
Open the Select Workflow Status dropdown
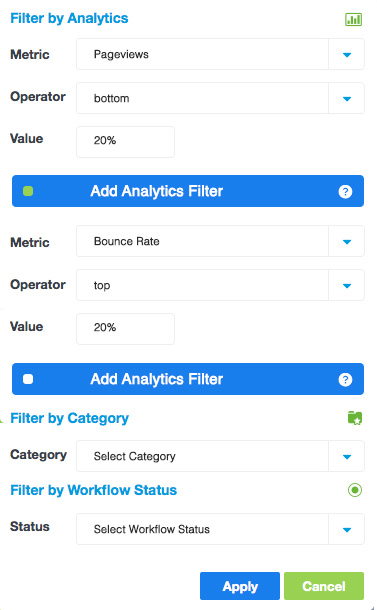tap(220, 529)
